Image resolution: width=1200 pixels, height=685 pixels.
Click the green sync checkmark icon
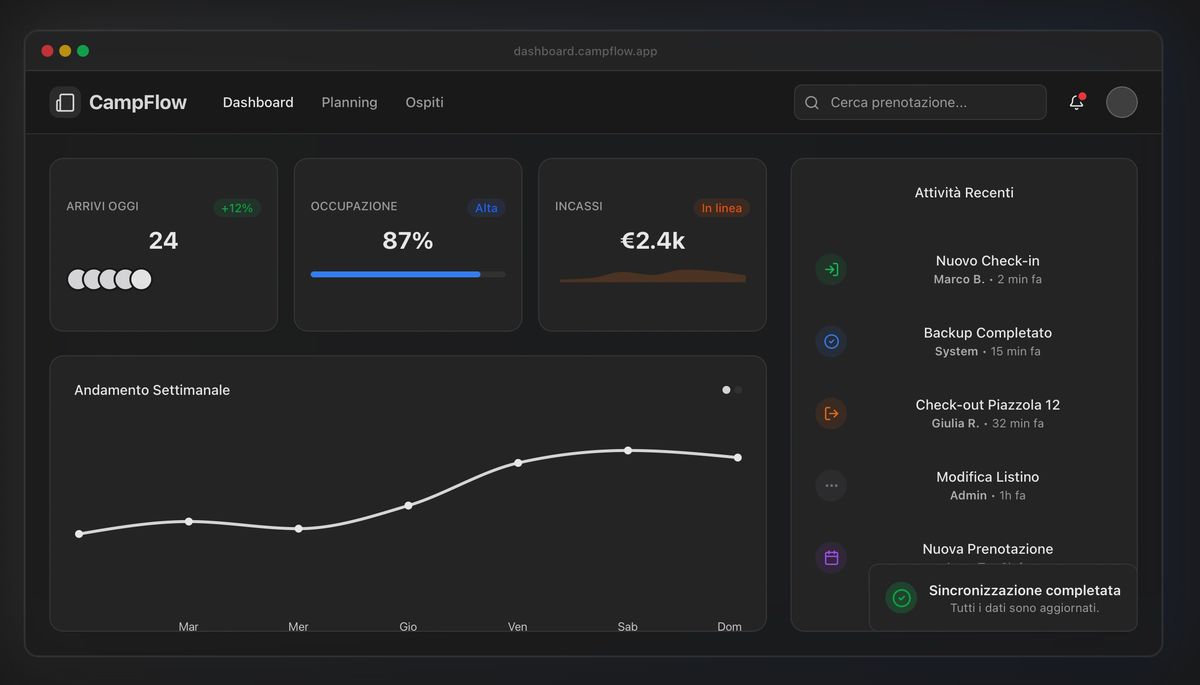(901, 598)
